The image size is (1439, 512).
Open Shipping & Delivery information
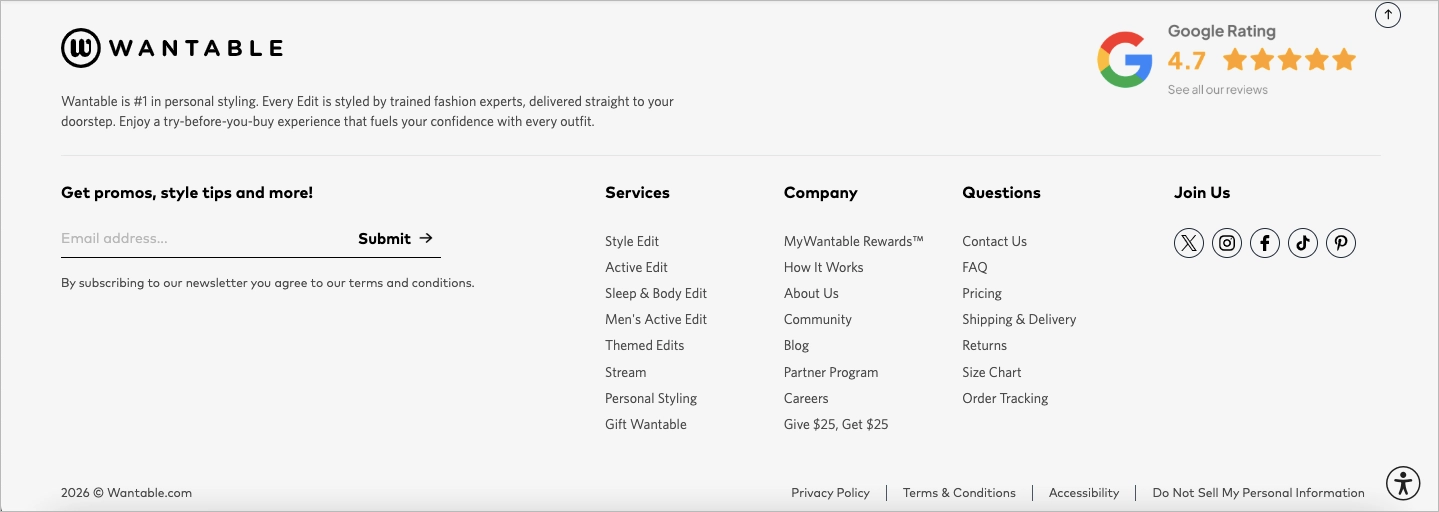tap(1019, 320)
